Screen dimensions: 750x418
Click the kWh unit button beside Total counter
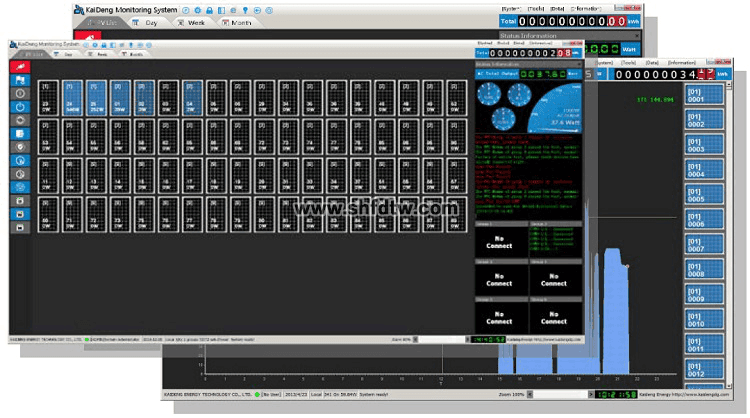[x=634, y=21]
